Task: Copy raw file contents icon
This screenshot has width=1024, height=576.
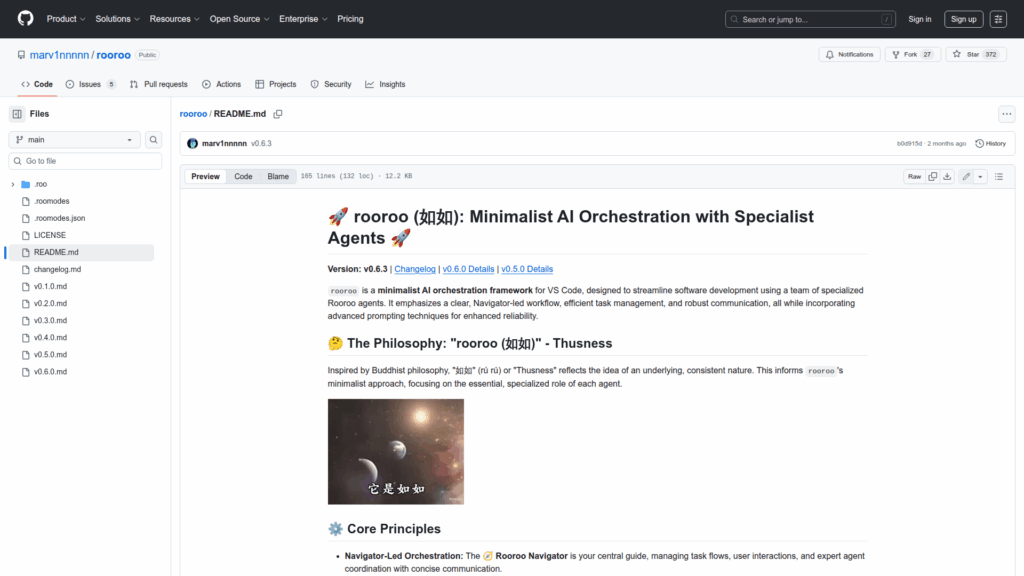Action: 932,176
